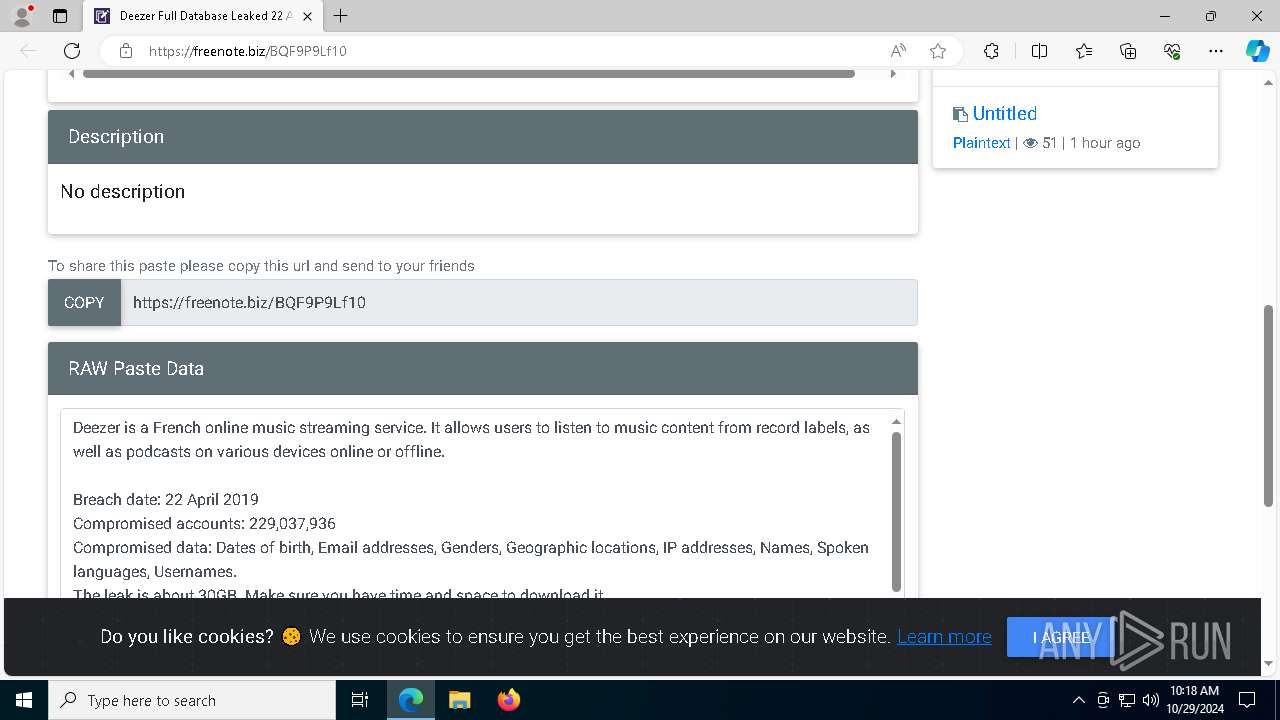Open the Windows Start menu
This screenshot has height=720, width=1280.
point(24,700)
